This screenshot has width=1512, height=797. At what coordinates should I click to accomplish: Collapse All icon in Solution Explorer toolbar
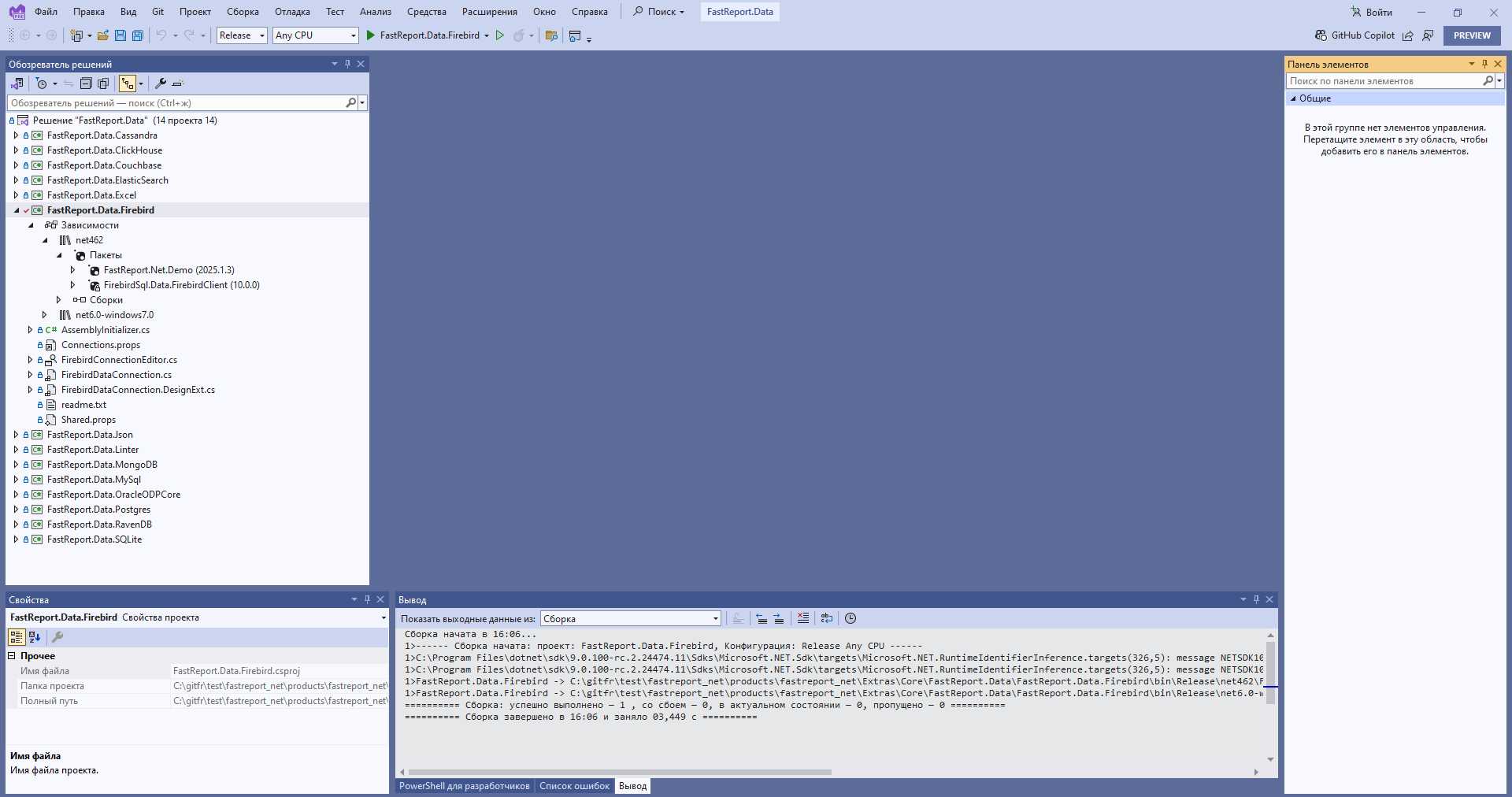[x=86, y=83]
